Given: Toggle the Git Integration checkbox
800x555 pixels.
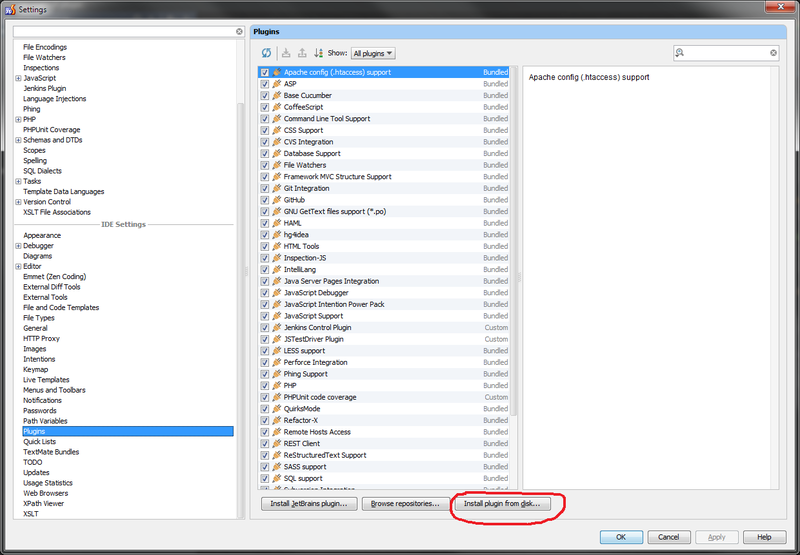Looking at the screenshot, I should (x=265, y=188).
